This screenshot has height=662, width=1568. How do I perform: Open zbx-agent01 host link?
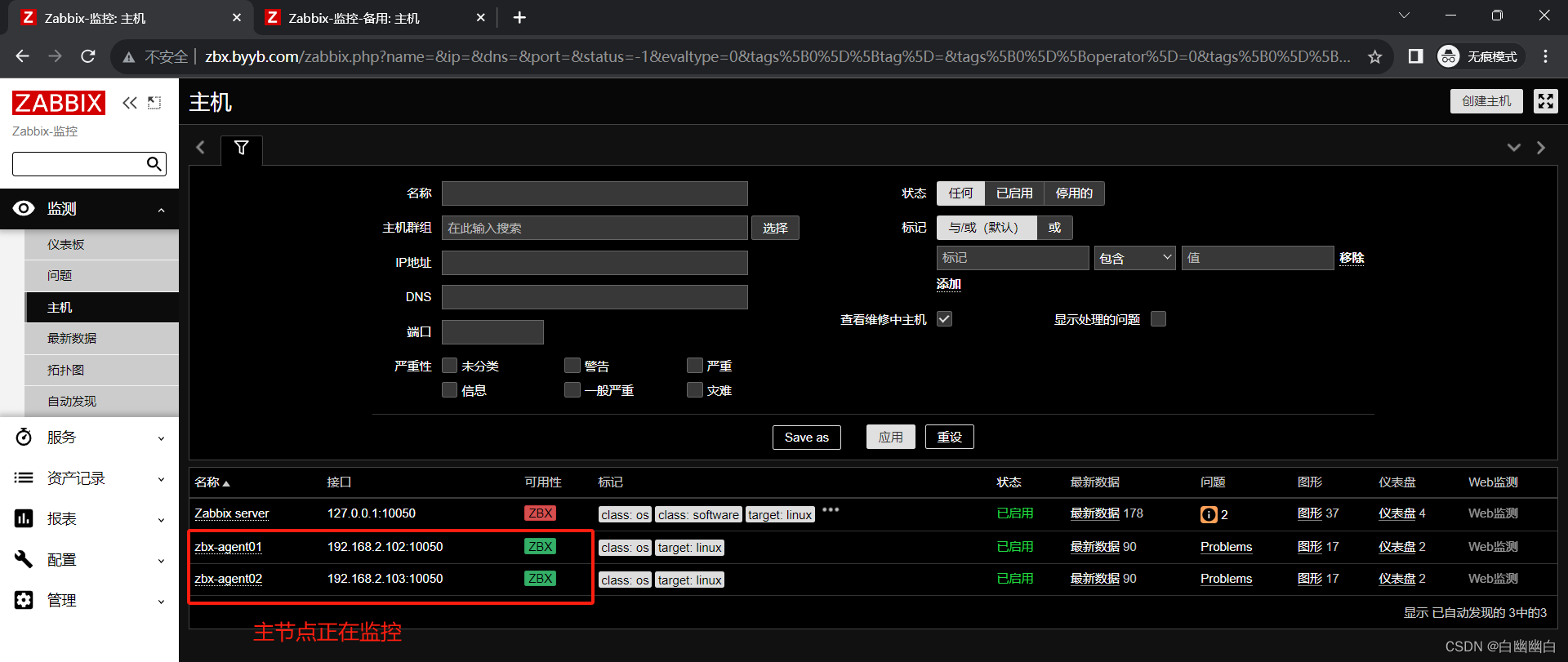[228, 547]
